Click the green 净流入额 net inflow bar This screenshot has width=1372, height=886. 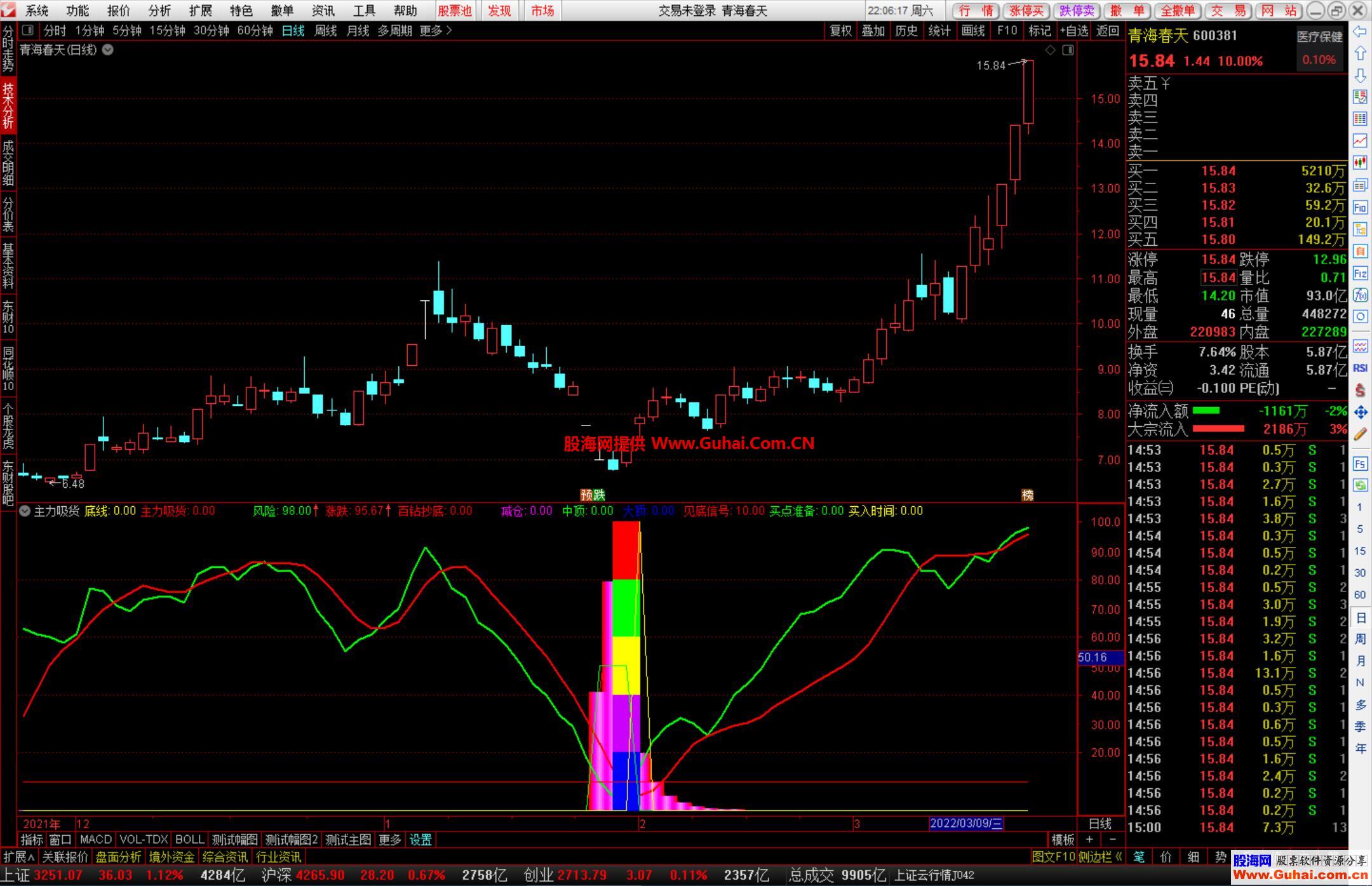click(x=1206, y=411)
